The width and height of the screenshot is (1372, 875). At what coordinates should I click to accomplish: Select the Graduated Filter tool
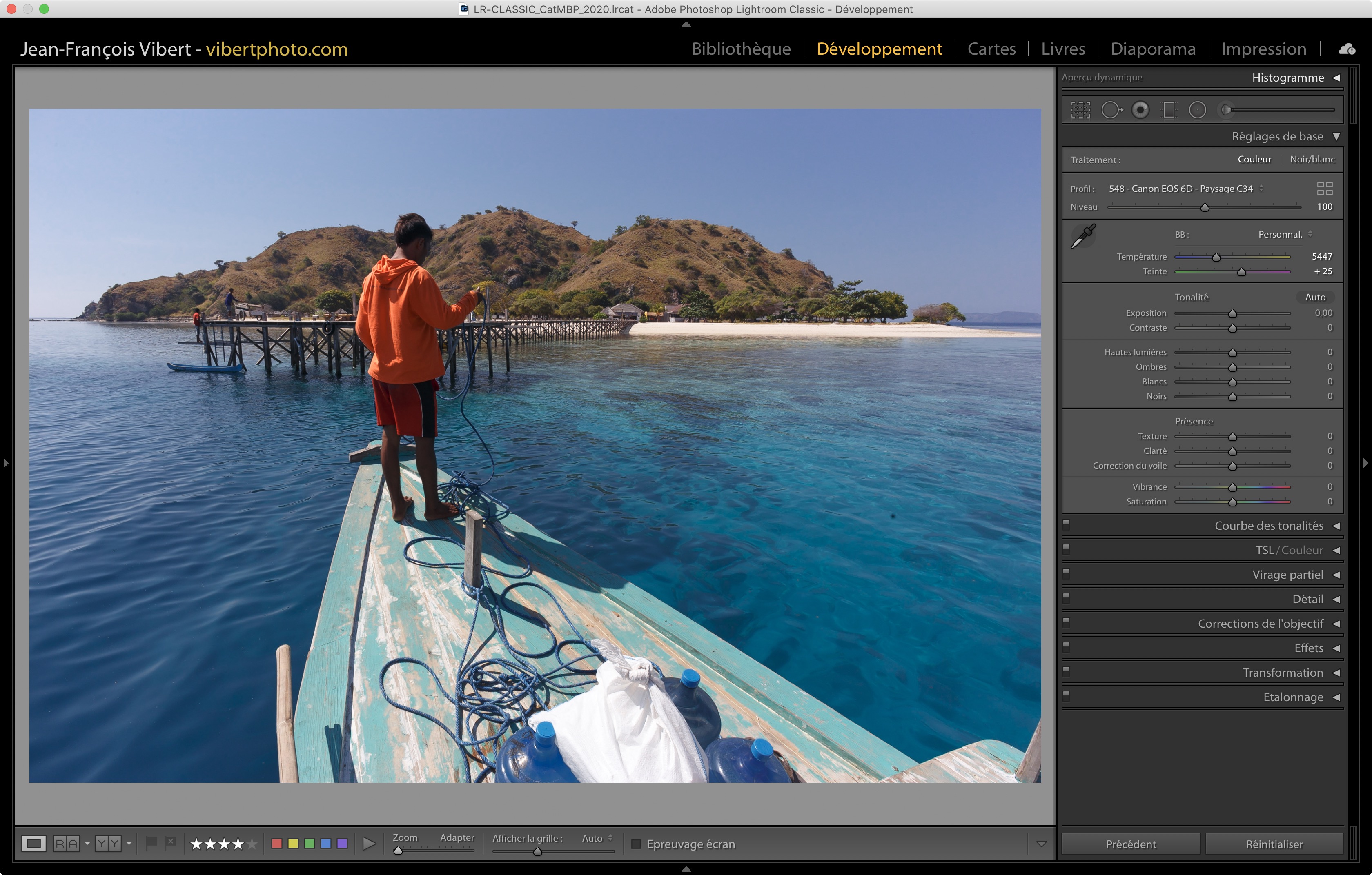point(1169,110)
